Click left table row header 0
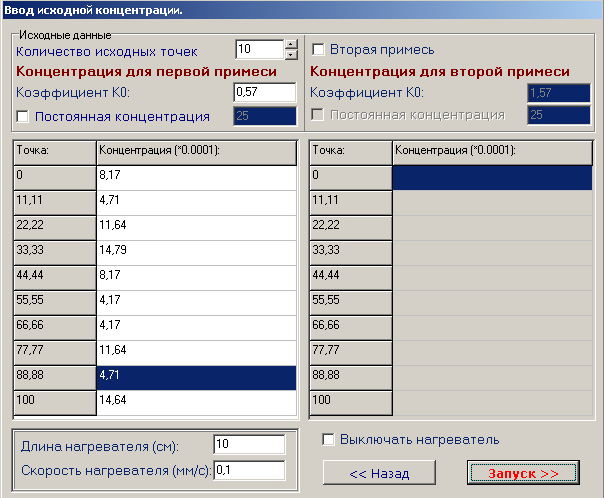The height and width of the screenshot is (498, 604). click(x=55, y=178)
